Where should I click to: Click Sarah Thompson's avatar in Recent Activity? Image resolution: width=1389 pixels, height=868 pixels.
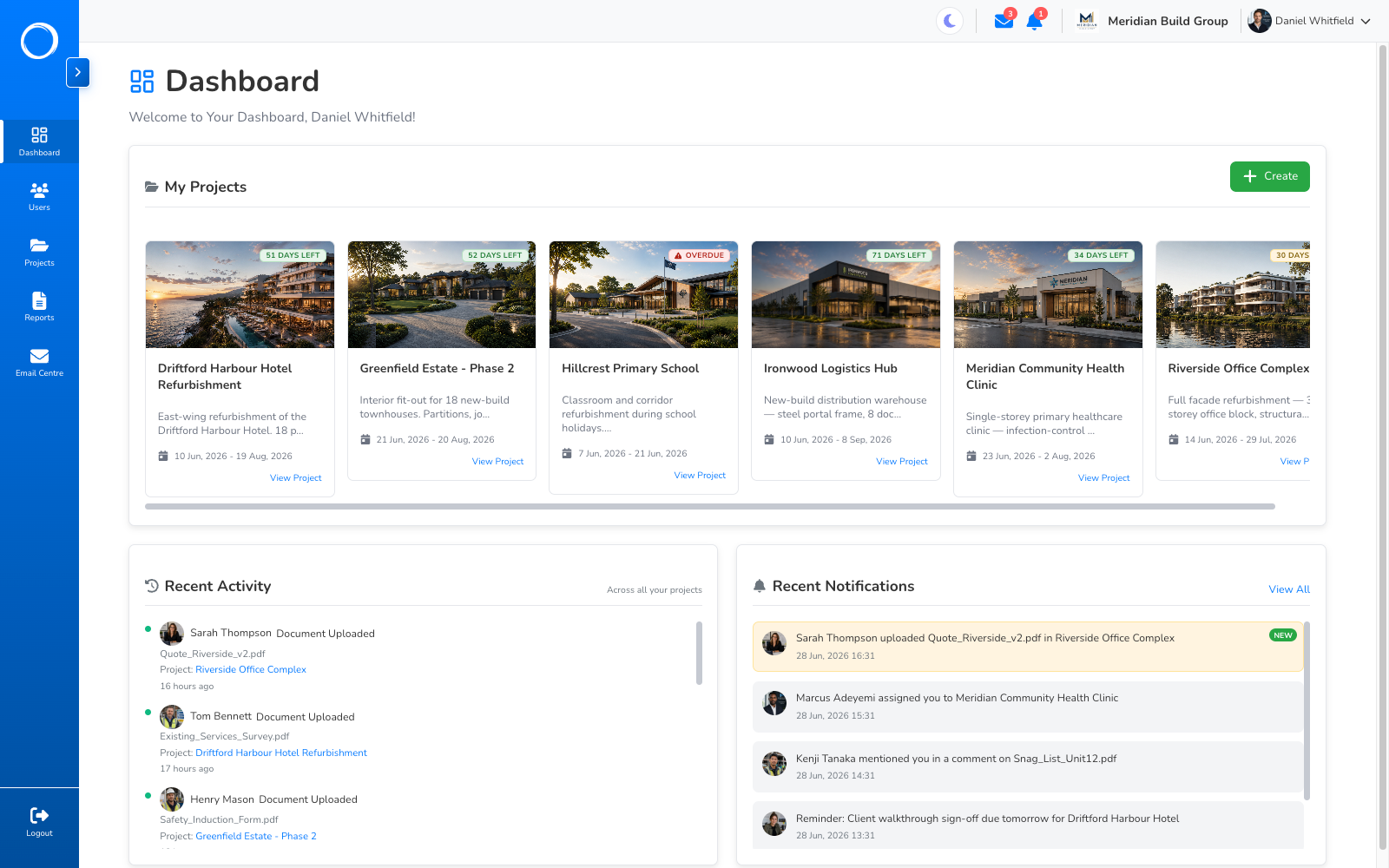point(172,634)
